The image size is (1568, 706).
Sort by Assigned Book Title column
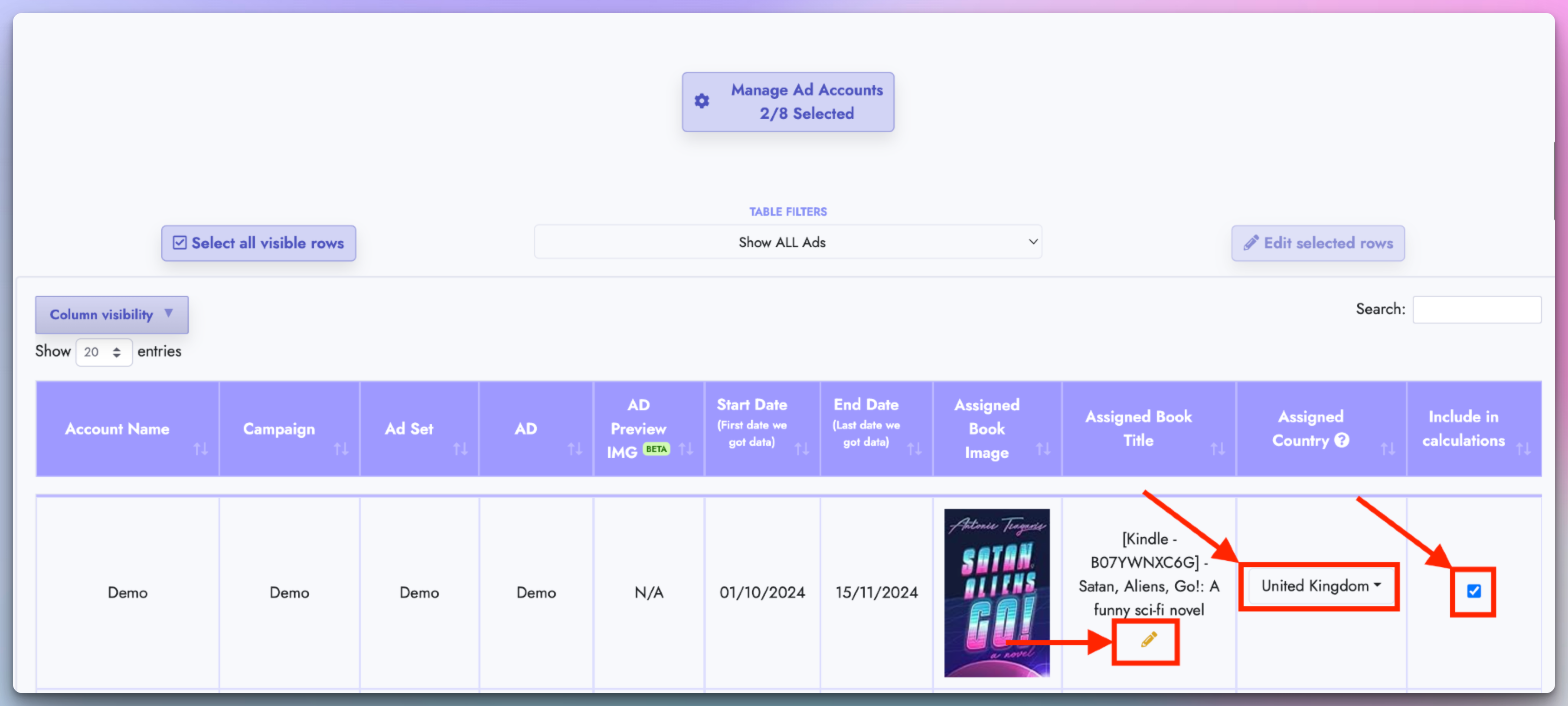click(x=1149, y=428)
